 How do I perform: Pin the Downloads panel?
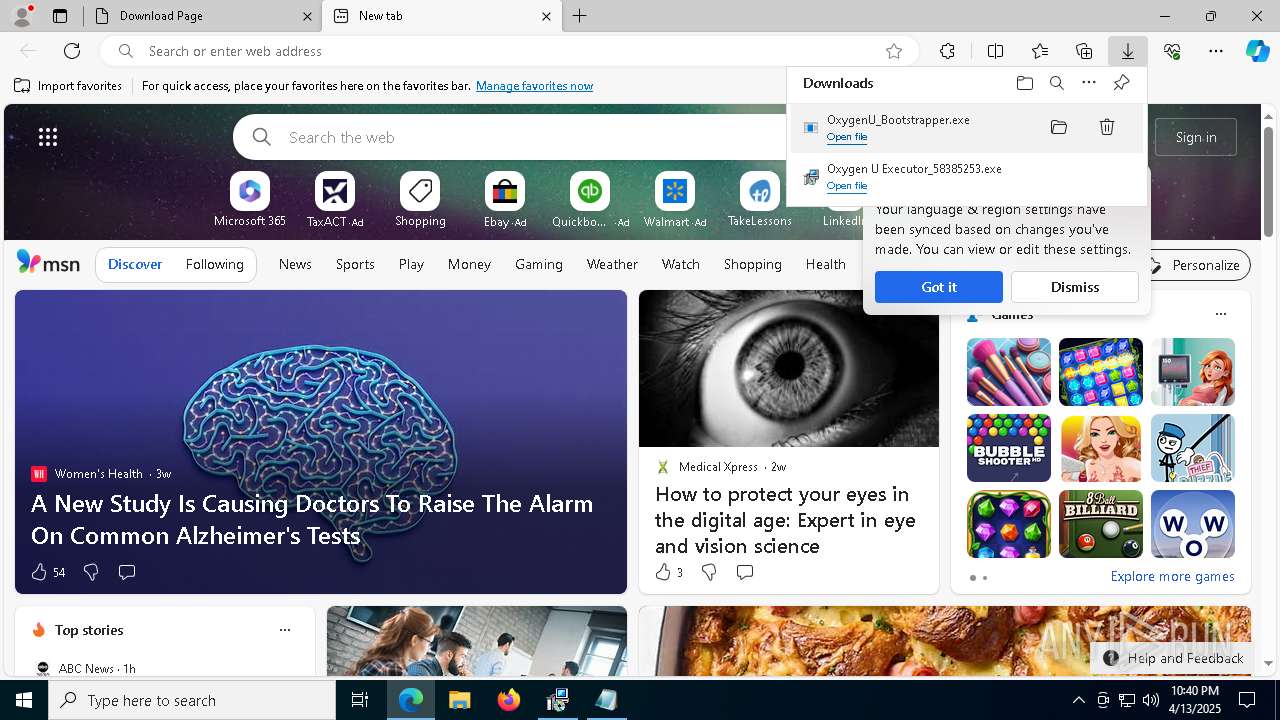(x=1121, y=83)
